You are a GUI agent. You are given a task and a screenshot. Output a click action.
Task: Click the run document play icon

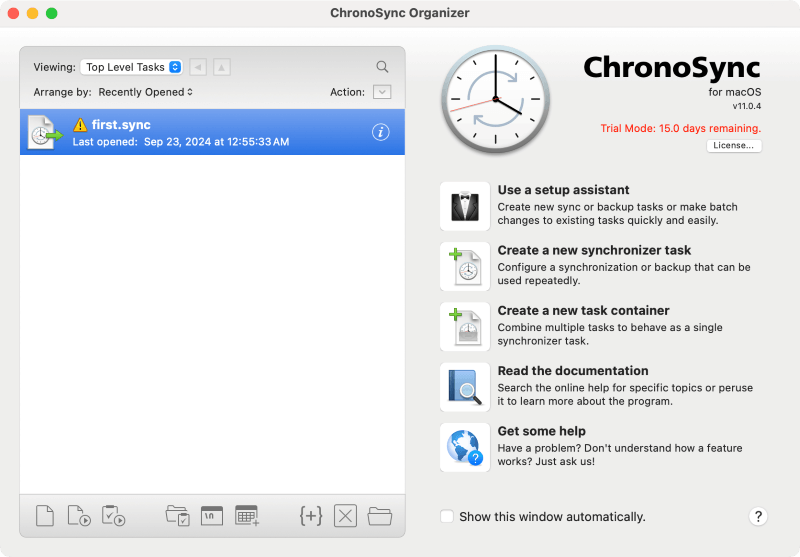79,516
